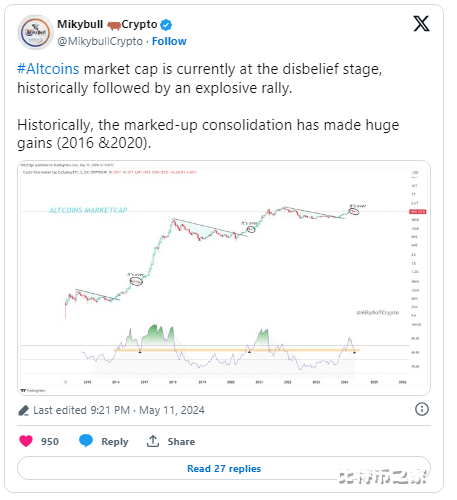Viewport: 457px width, 500px height.
Task: Open the #Altcoins hashtag
Action: [x=48, y=69]
